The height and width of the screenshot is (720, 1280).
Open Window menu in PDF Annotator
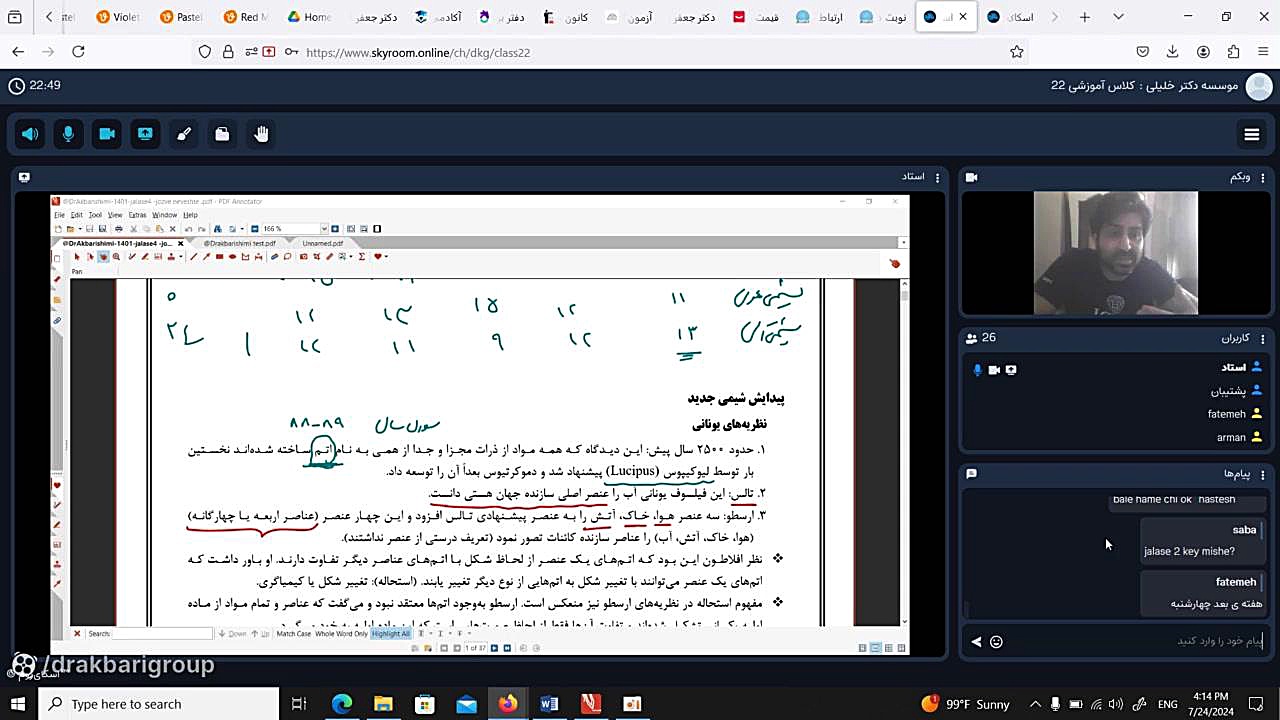[165, 215]
